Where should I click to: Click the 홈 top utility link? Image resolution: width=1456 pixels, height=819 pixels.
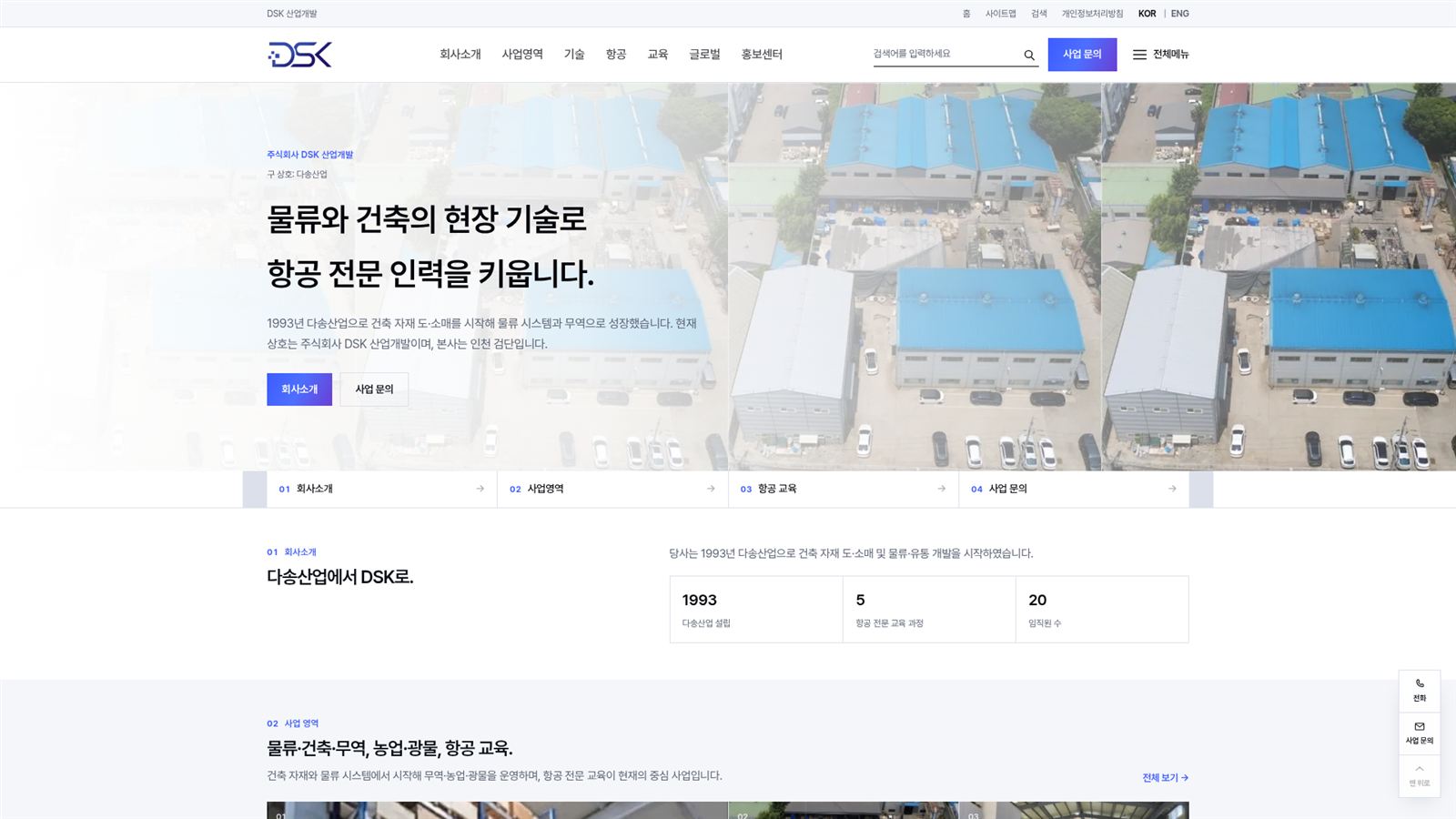[x=966, y=14]
